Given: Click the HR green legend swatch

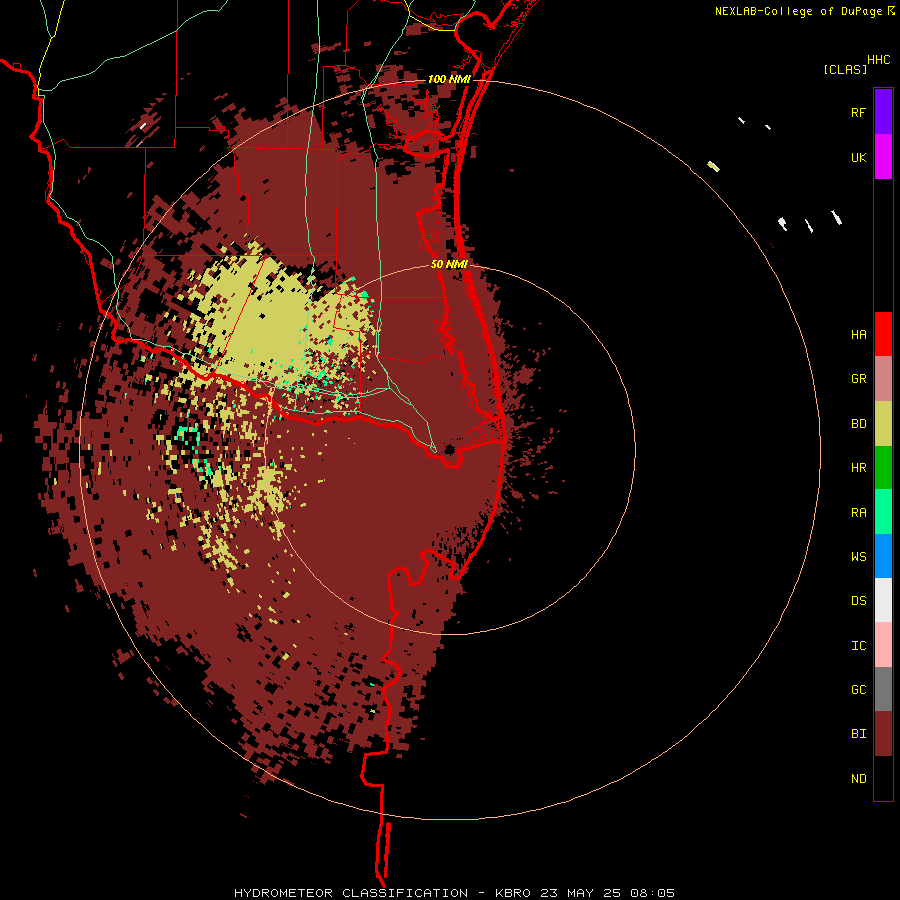Looking at the screenshot, I should point(883,467).
